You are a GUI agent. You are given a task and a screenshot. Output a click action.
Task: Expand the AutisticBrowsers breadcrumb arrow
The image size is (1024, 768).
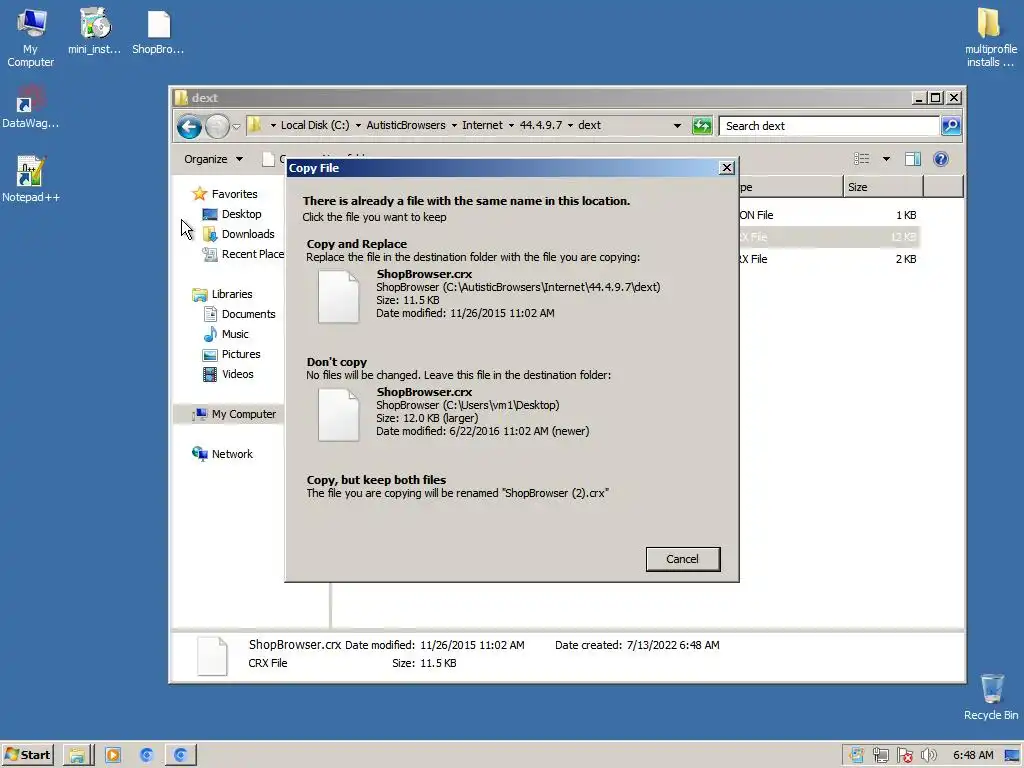tap(454, 125)
